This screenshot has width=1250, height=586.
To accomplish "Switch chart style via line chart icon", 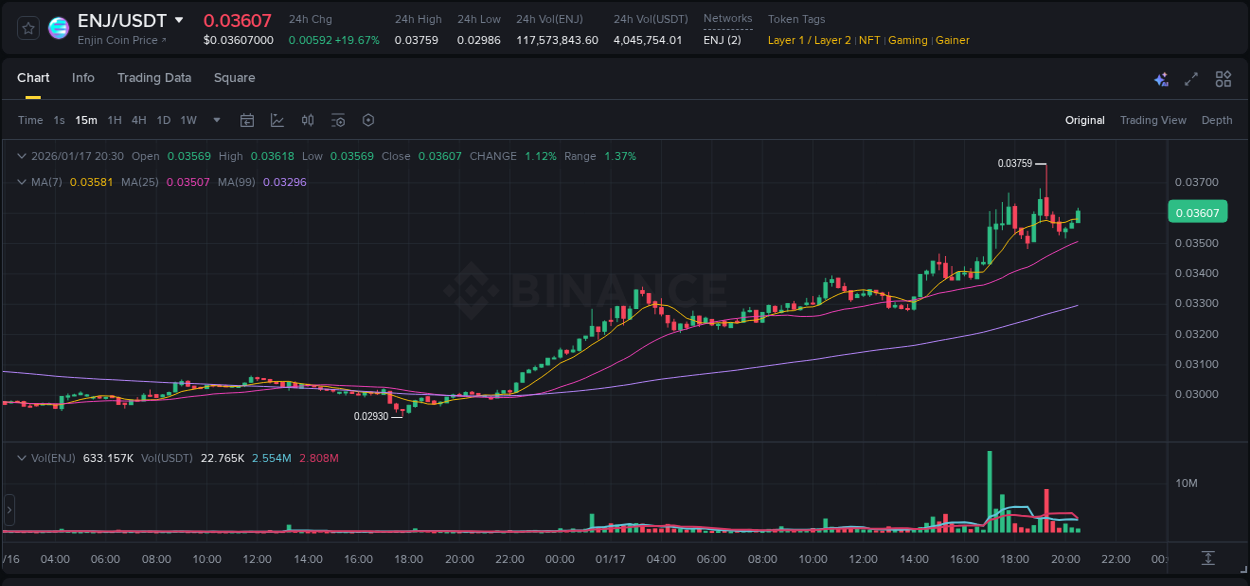I will pos(278,120).
